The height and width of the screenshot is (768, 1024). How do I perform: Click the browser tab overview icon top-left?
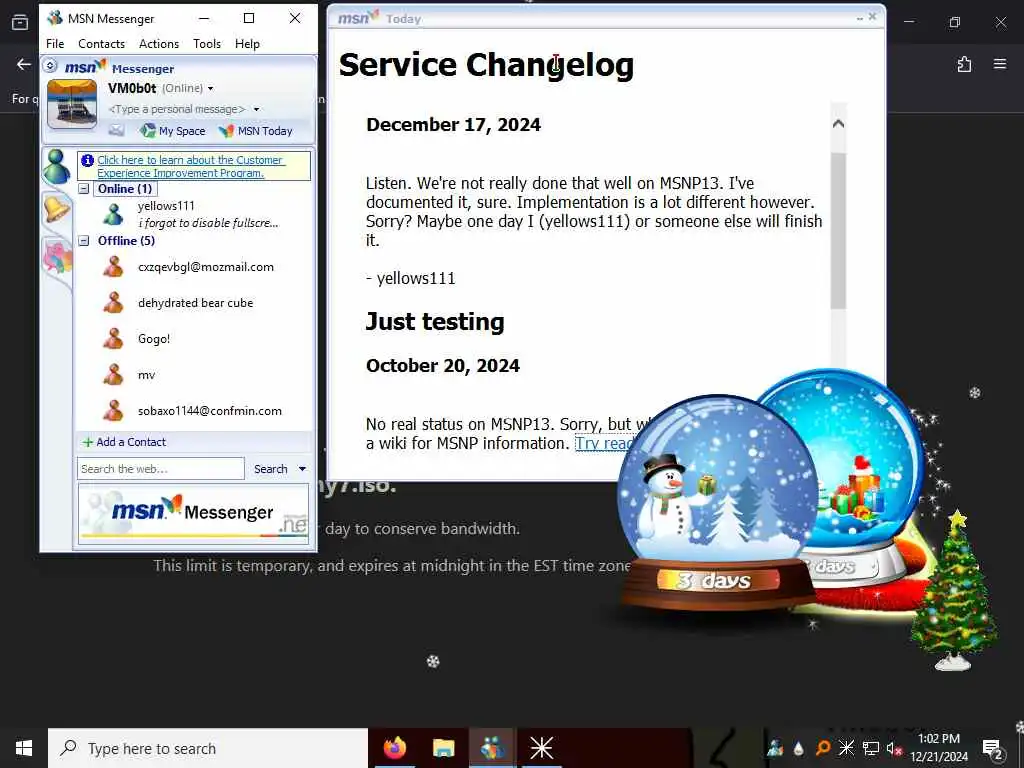tap(20, 22)
